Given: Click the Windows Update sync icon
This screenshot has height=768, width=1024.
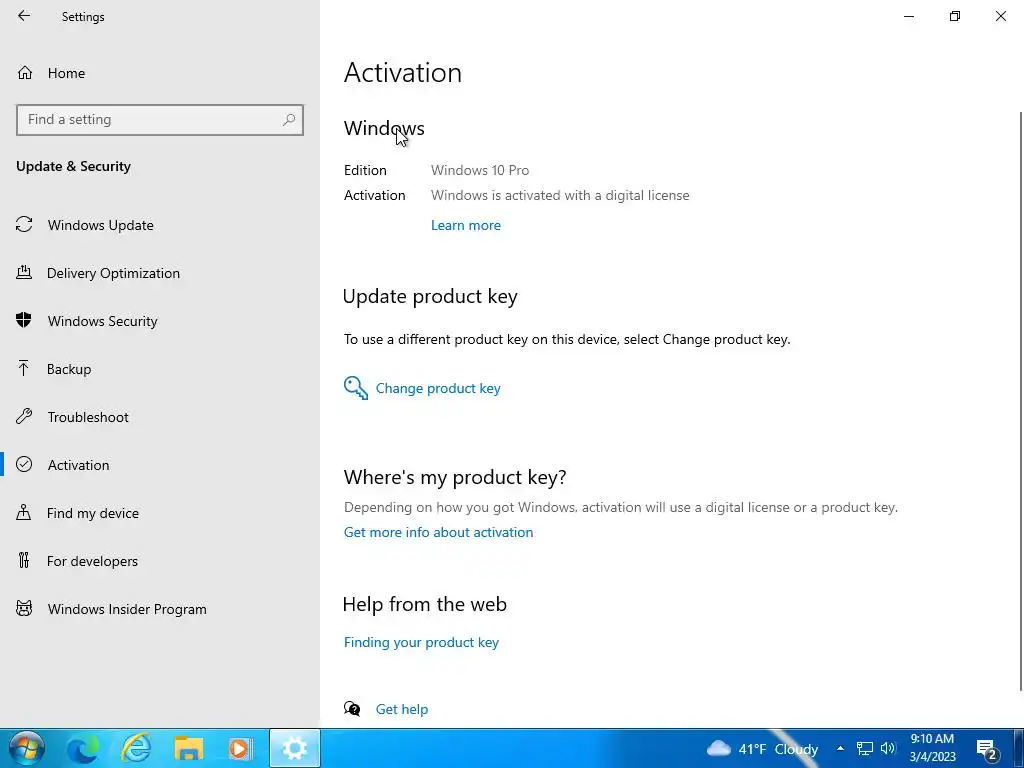Looking at the screenshot, I should click(x=24, y=225).
